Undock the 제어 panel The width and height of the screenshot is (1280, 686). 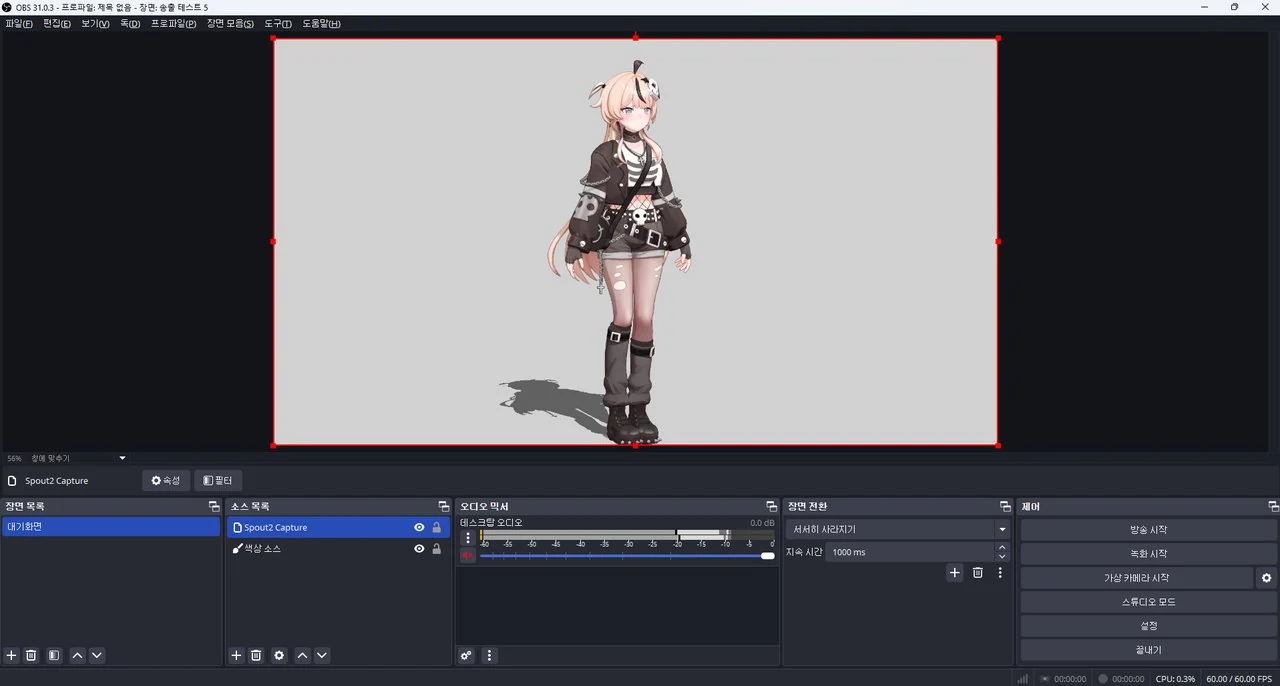click(x=1273, y=507)
